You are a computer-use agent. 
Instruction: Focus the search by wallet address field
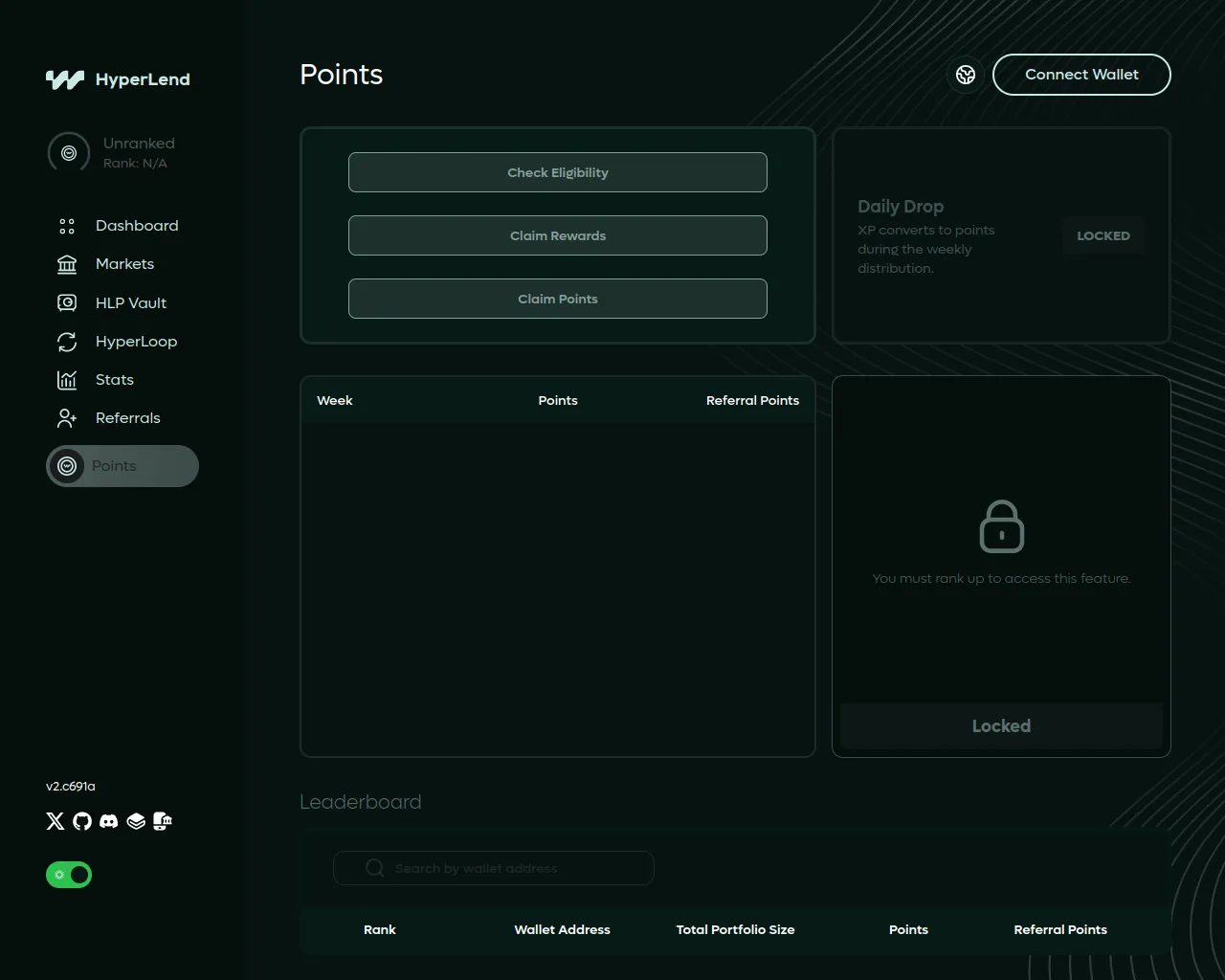(x=494, y=868)
